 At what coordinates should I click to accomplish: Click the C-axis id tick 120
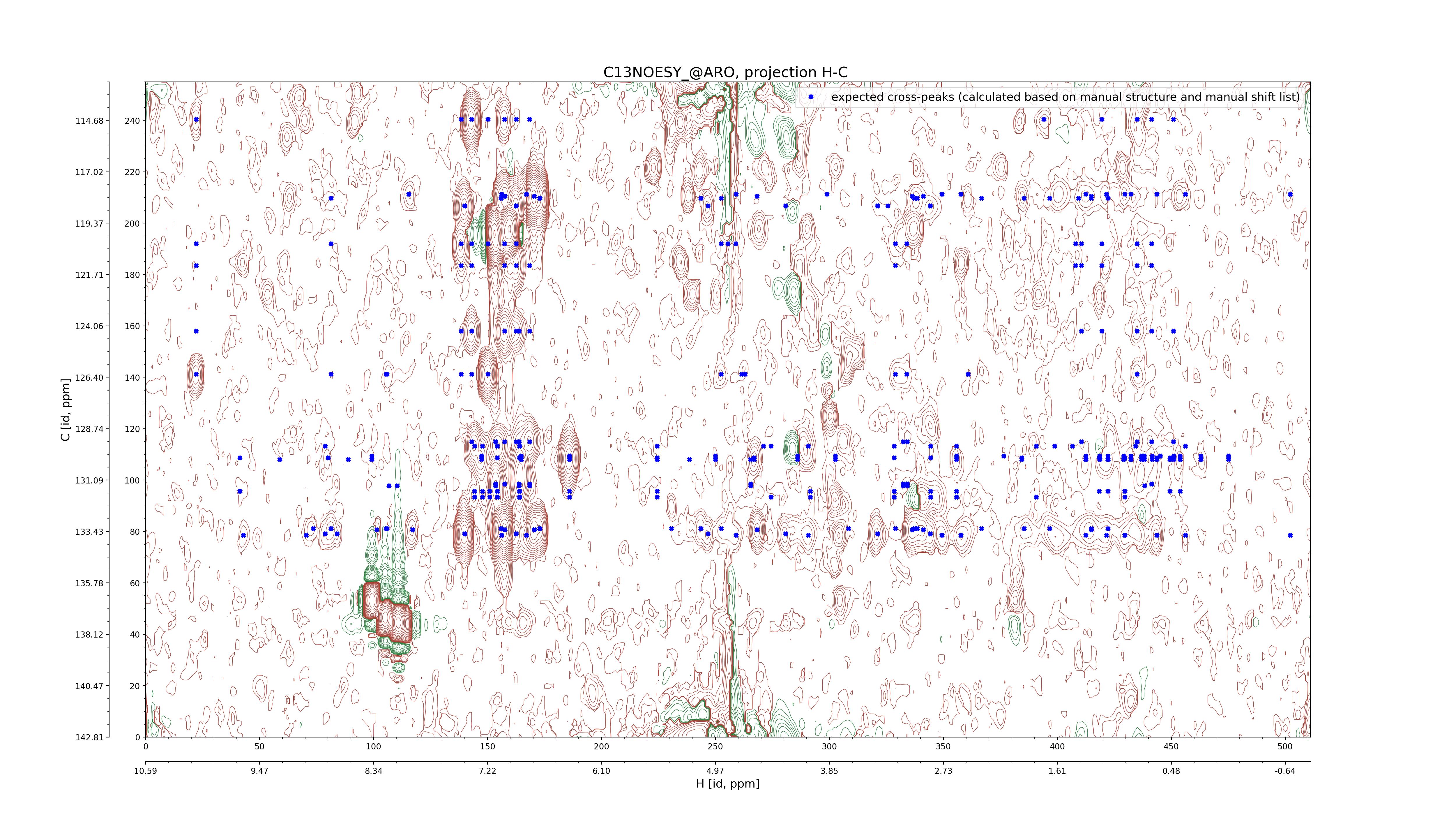[x=132, y=429]
